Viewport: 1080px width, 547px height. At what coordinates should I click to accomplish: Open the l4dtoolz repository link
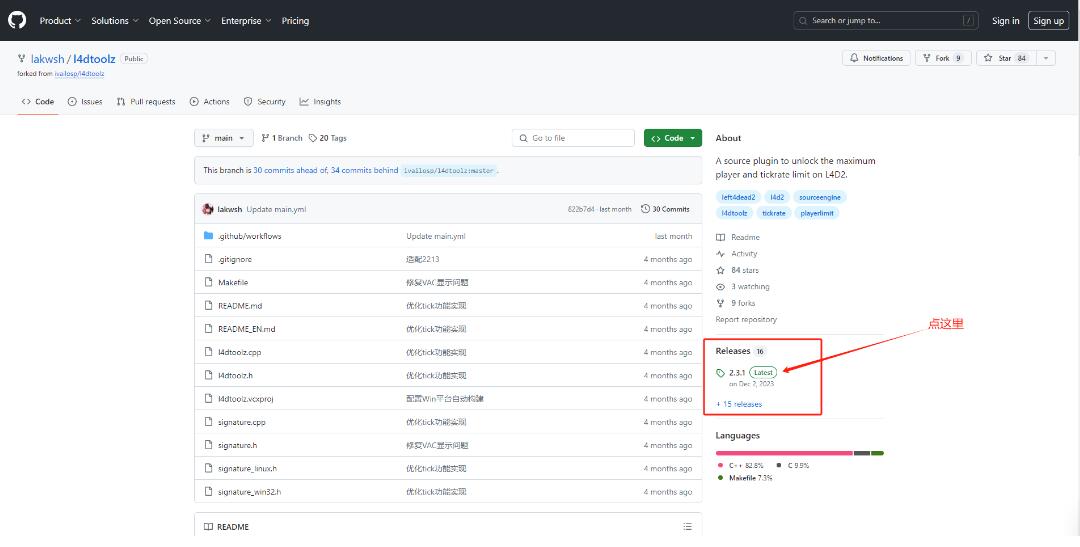click(94, 59)
